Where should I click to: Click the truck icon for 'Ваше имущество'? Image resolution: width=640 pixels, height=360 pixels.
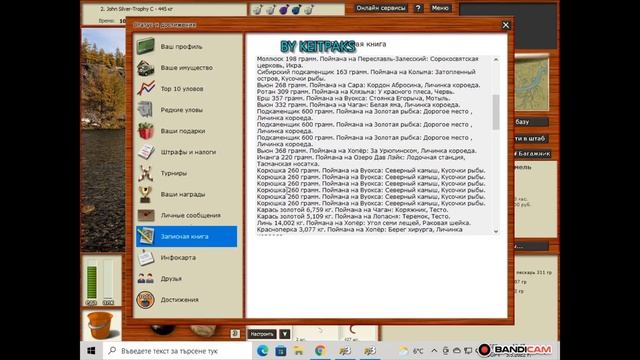pos(145,68)
